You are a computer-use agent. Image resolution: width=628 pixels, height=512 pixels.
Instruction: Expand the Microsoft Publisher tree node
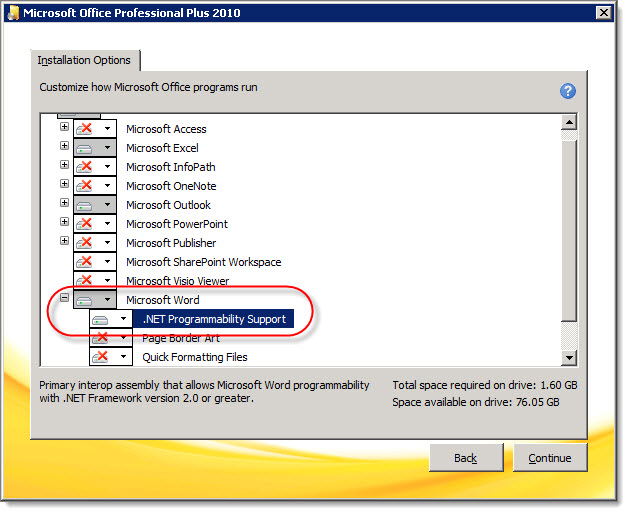click(x=64, y=240)
